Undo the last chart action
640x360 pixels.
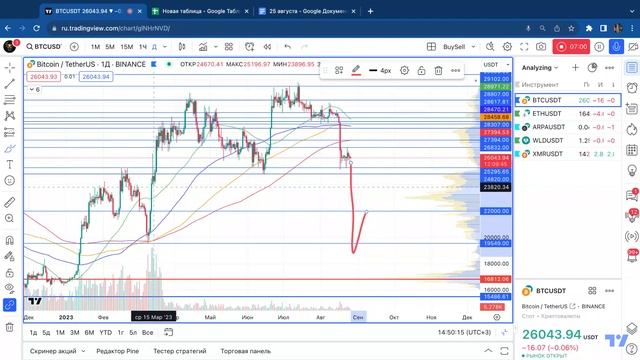click(288, 47)
